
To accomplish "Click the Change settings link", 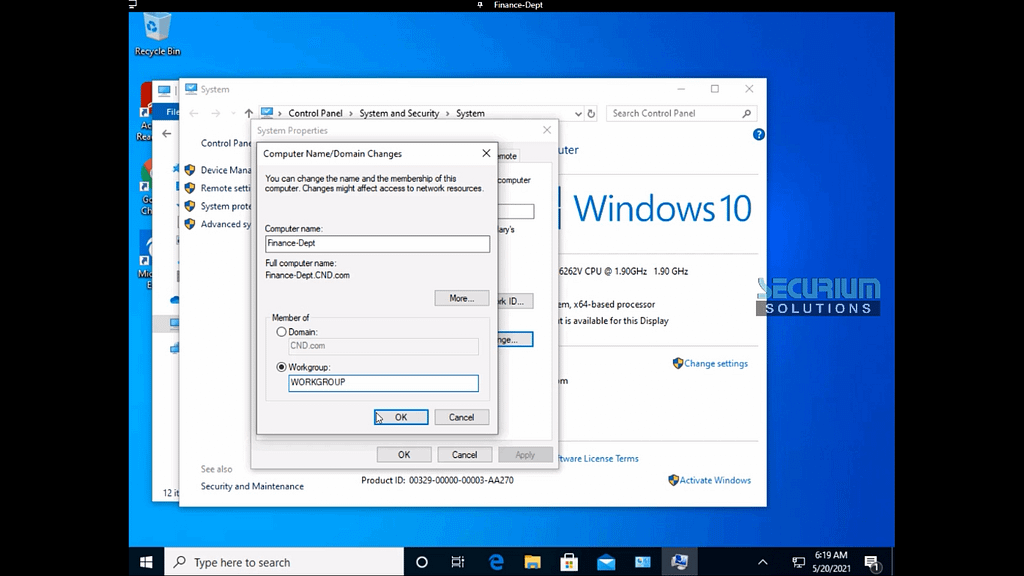I will [x=716, y=364].
